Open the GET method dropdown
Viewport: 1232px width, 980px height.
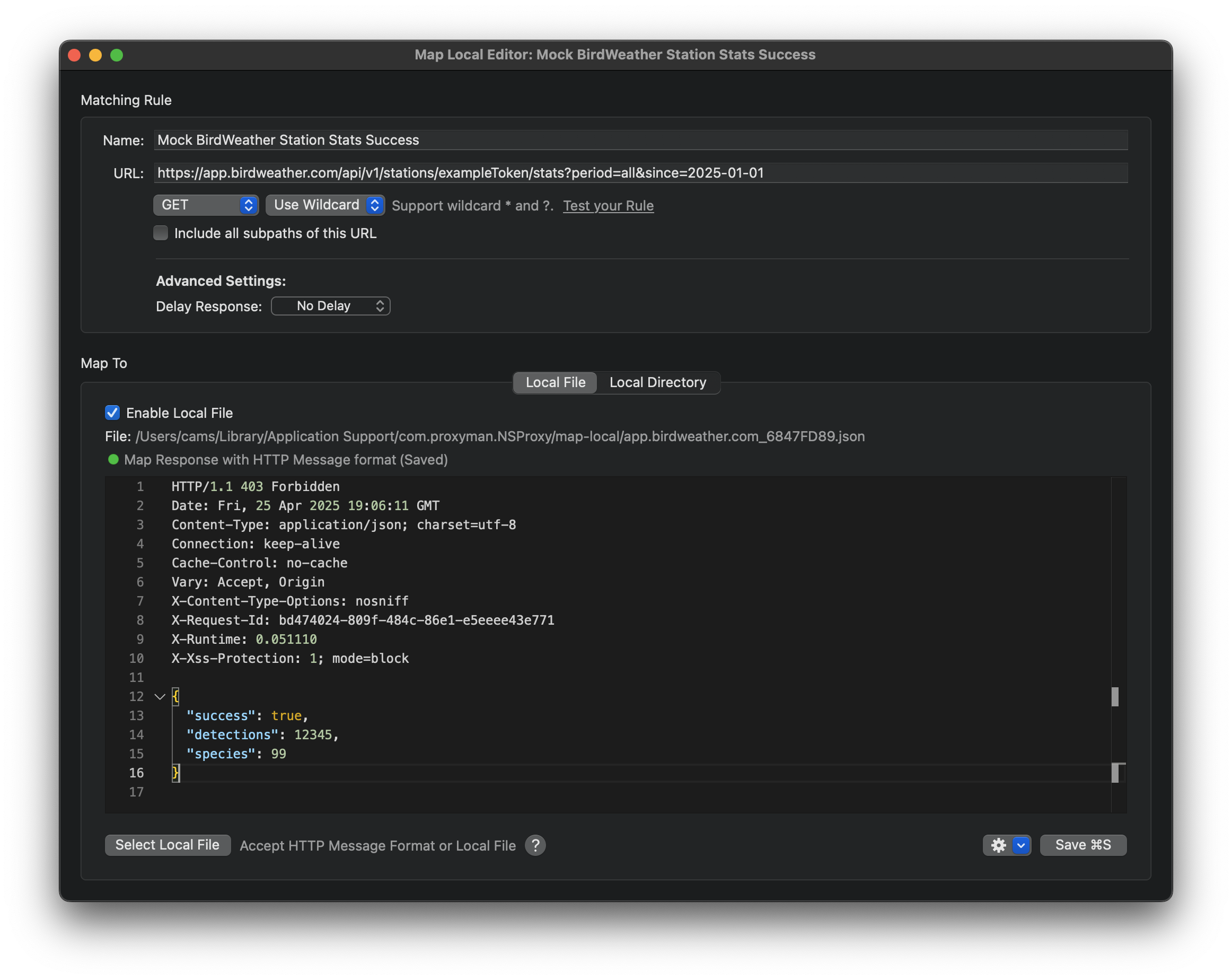[206, 205]
